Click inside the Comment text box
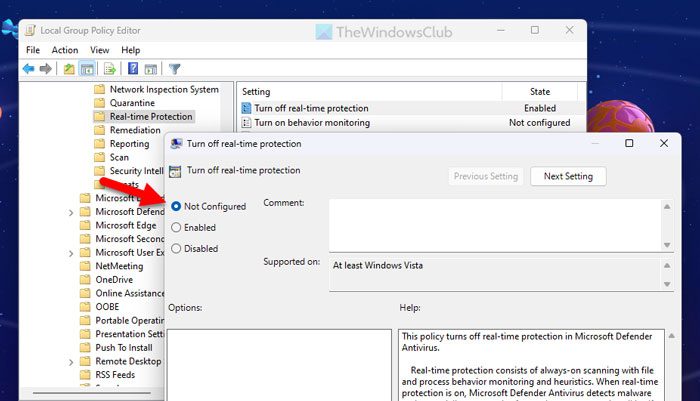 point(496,226)
